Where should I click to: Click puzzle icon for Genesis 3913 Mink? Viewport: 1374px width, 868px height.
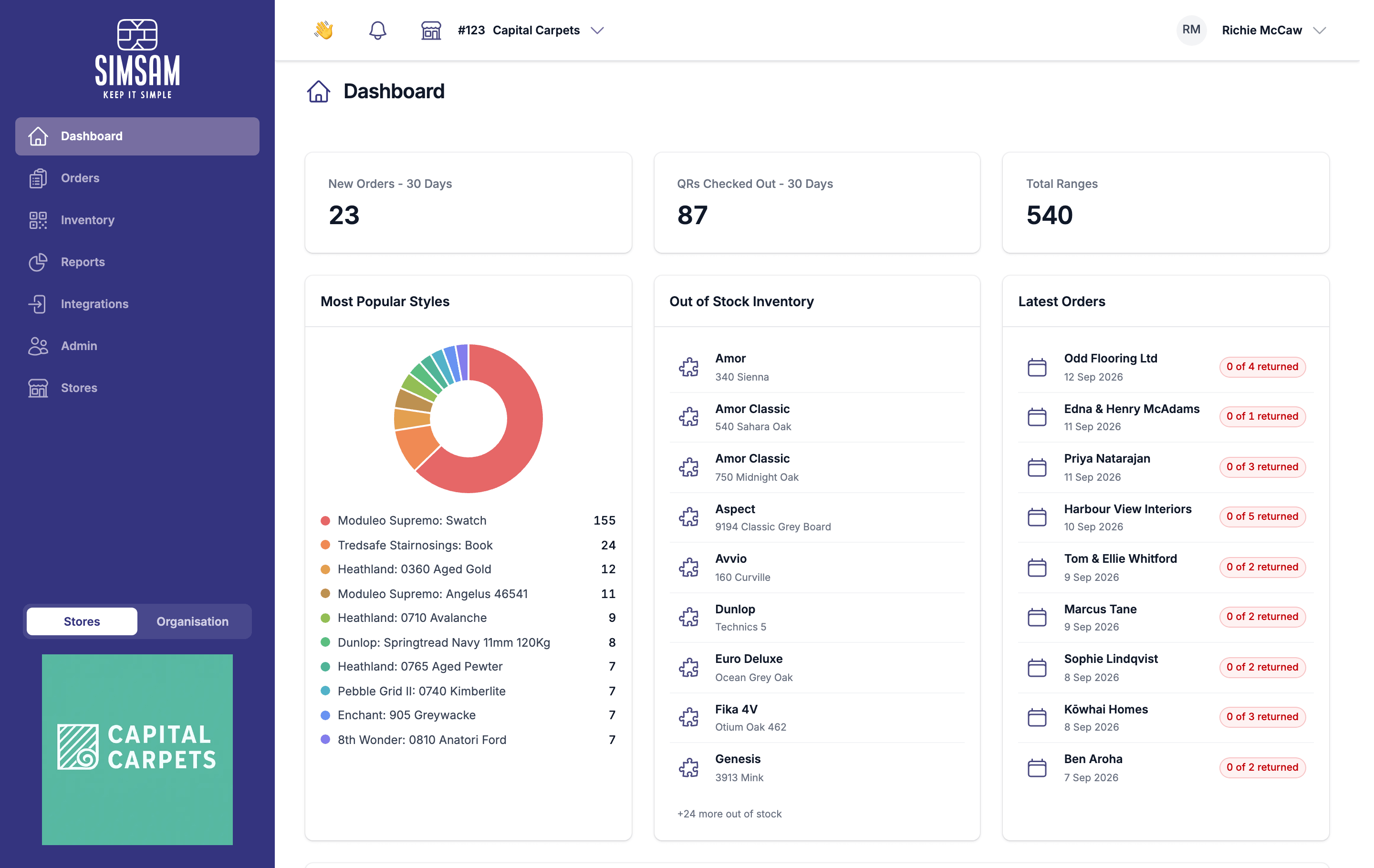(x=689, y=768)
